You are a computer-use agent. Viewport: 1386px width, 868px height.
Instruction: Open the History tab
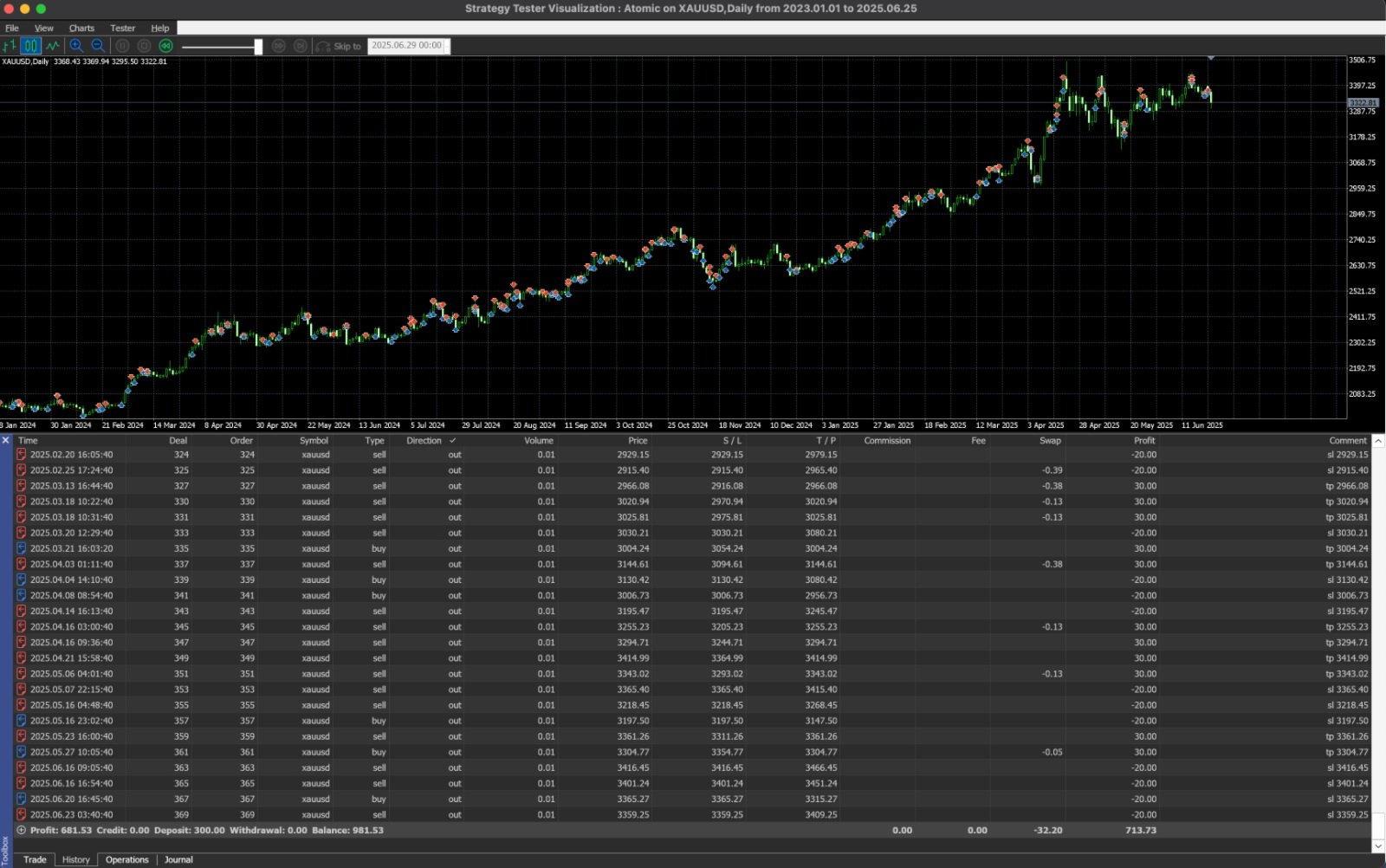coord(74,859)
